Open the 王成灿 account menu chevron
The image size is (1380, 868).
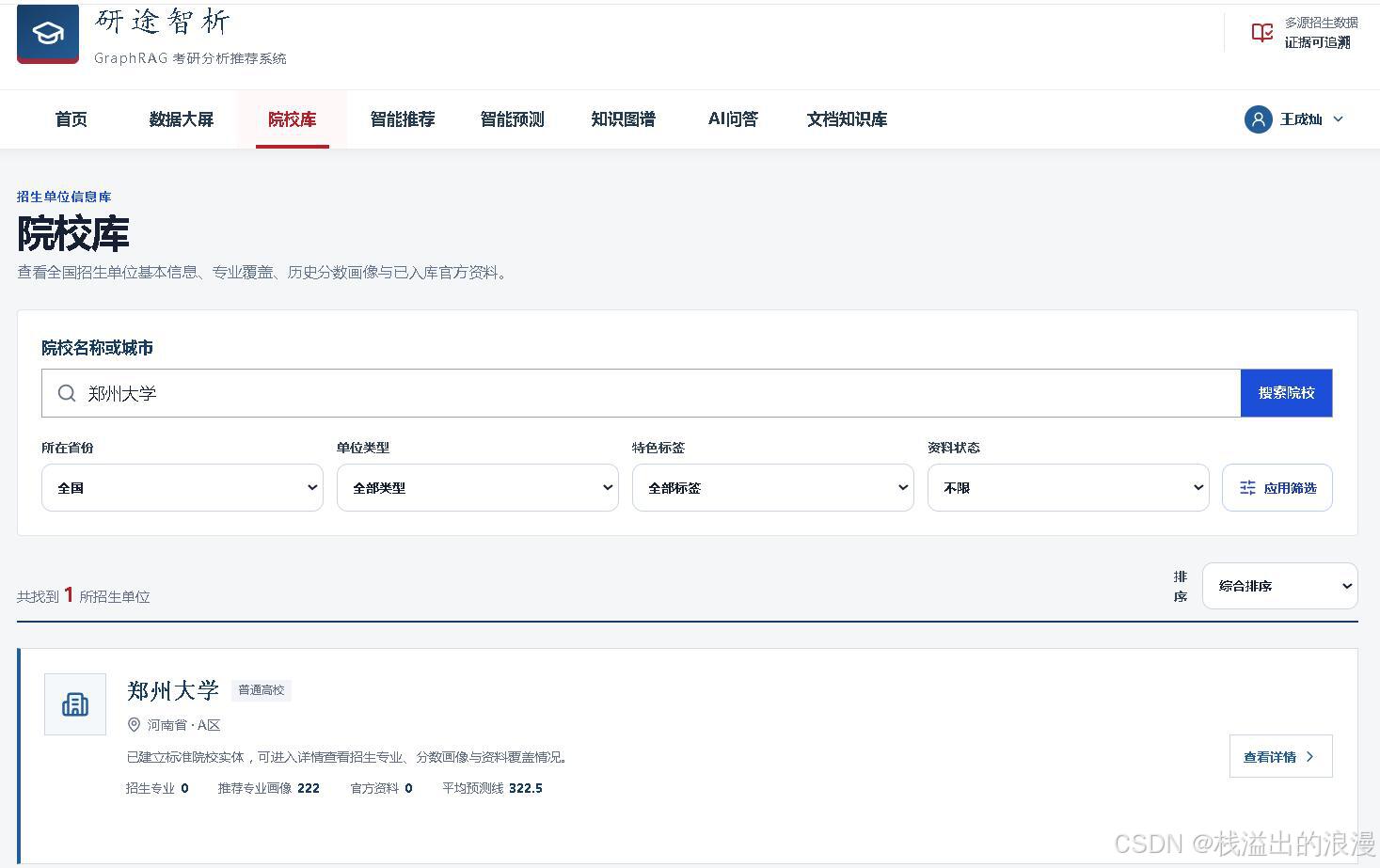tap(1339, 119)
